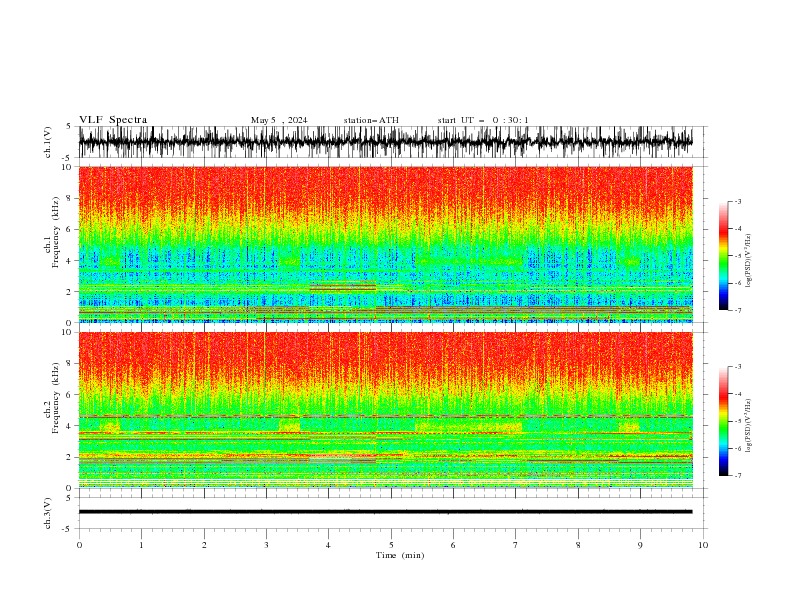Select the "start UT = 0 :30: 1" text
This screenshot has height=612, width=792.
click(x=483, y=120)
